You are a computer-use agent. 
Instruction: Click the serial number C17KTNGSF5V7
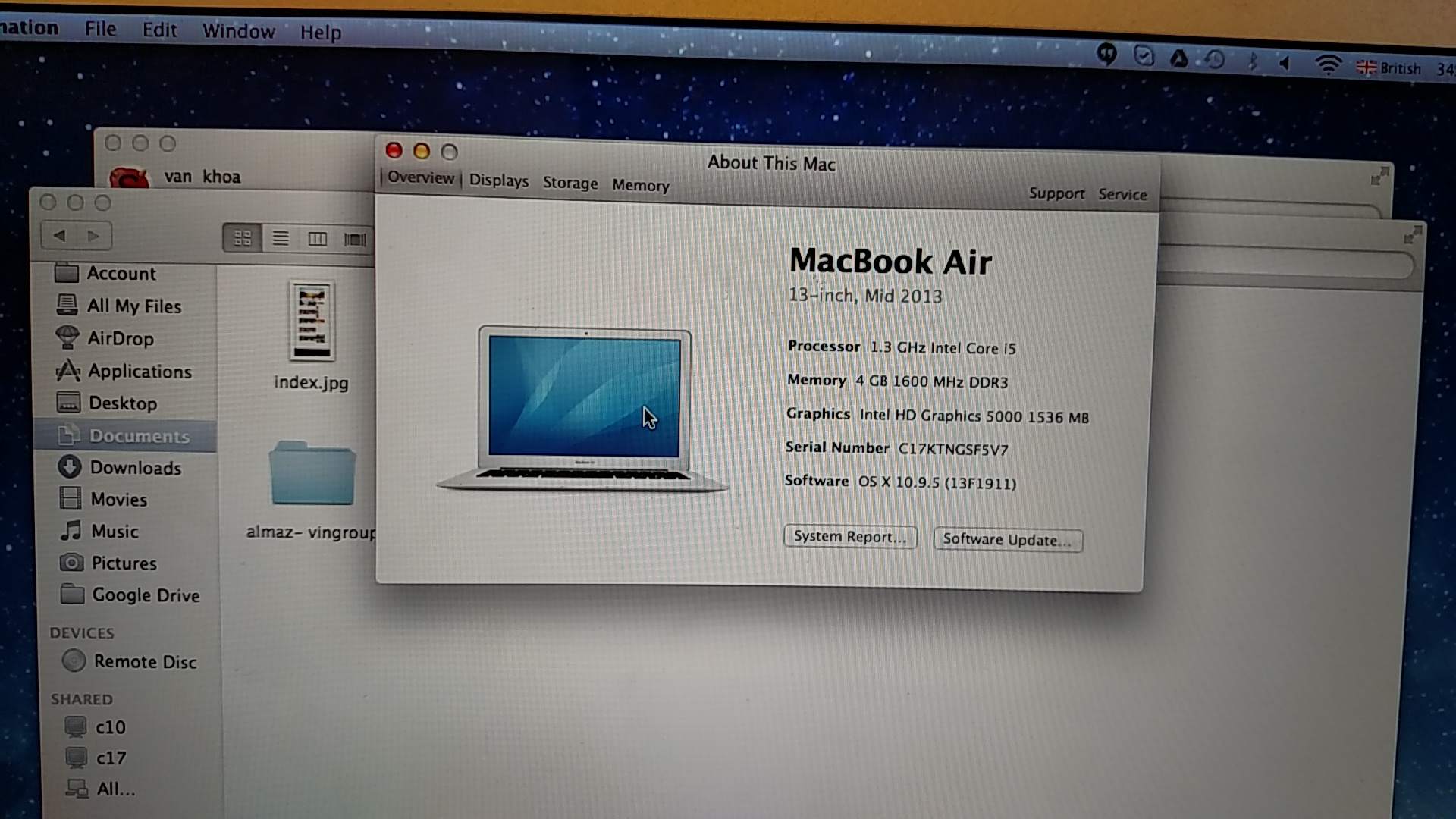point(953,450)
